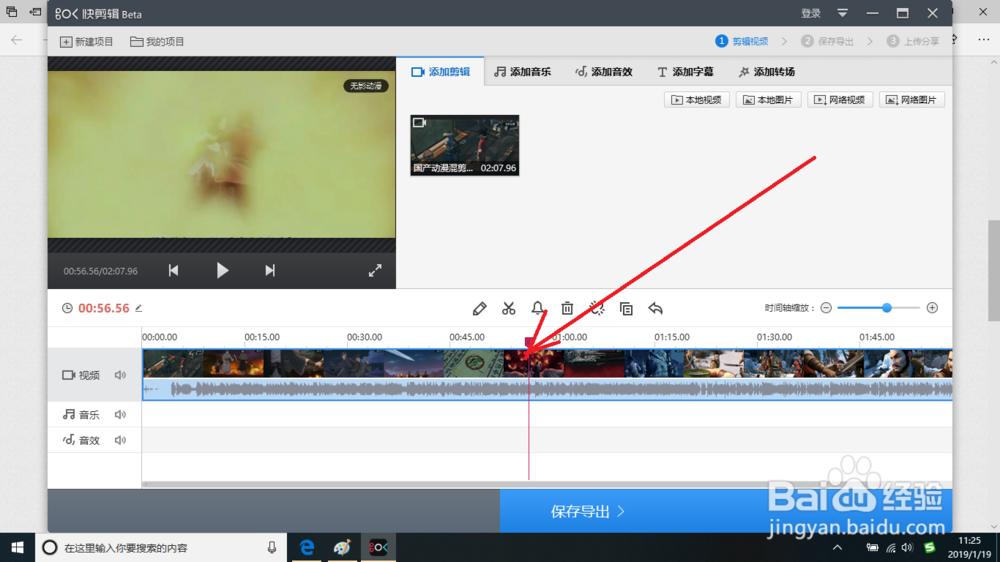Viewport: 1000px width, 562px height.
Task: Go to step 剪辑视频
Action: click(742, 41)
